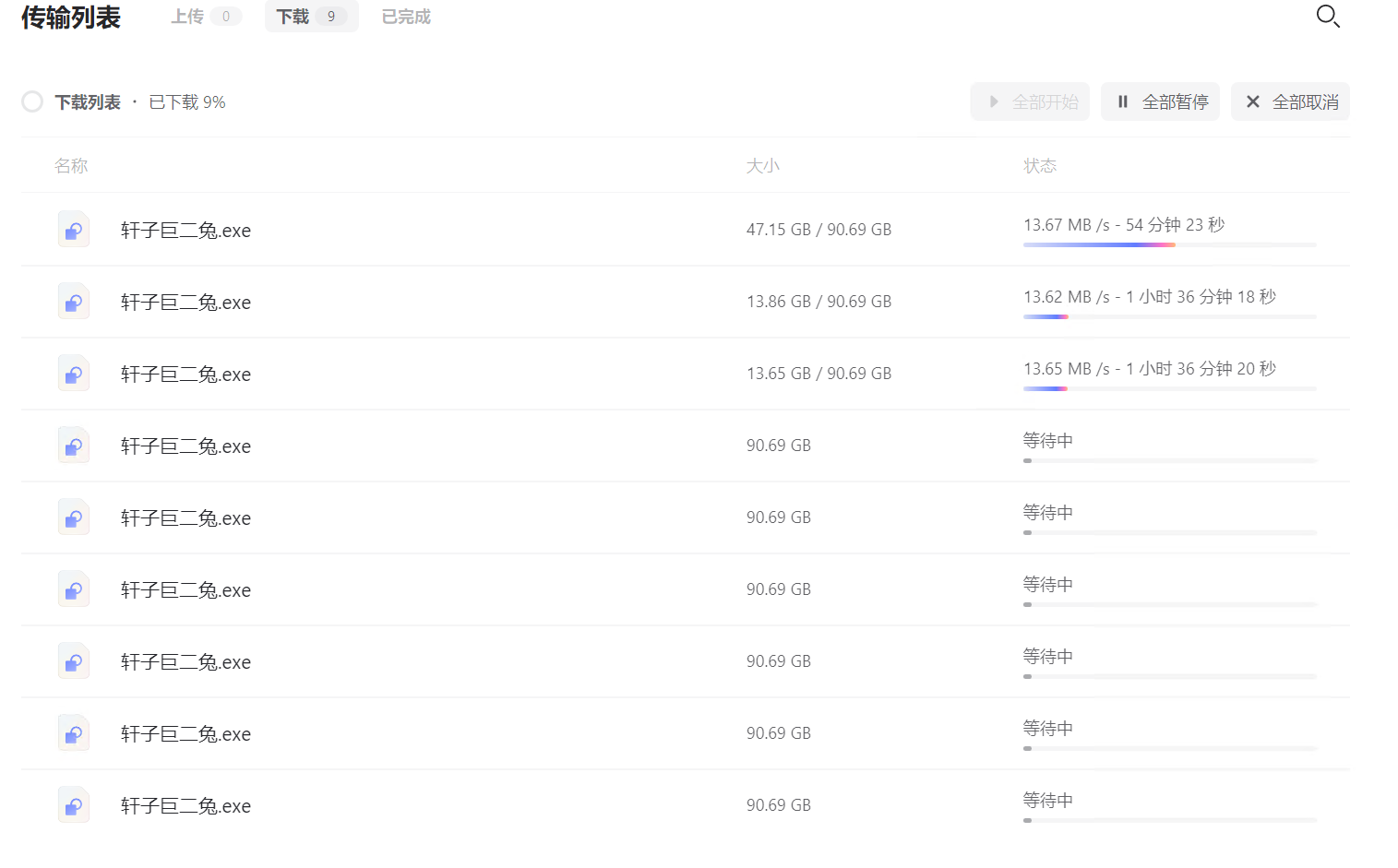Click file icon of the last list row

74,805
